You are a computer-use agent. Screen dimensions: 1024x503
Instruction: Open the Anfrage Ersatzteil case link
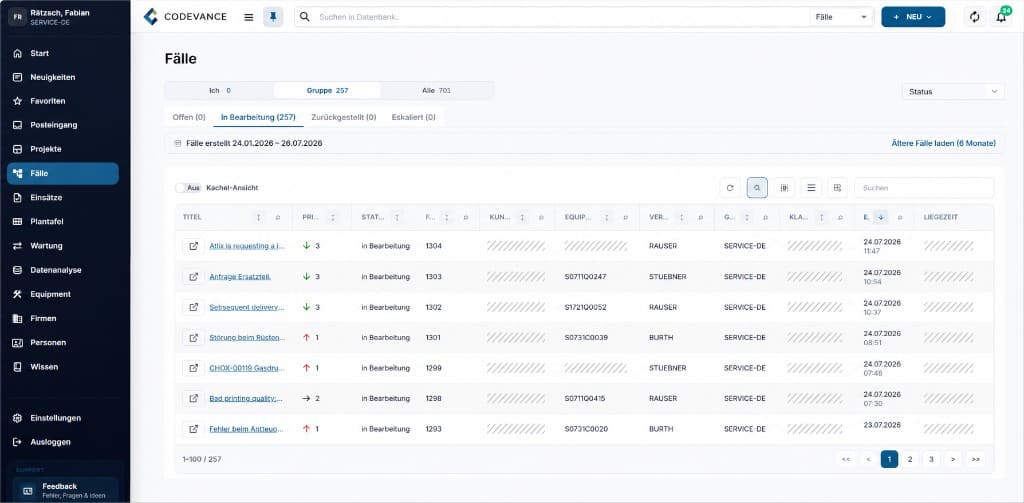tap(240, 277)
